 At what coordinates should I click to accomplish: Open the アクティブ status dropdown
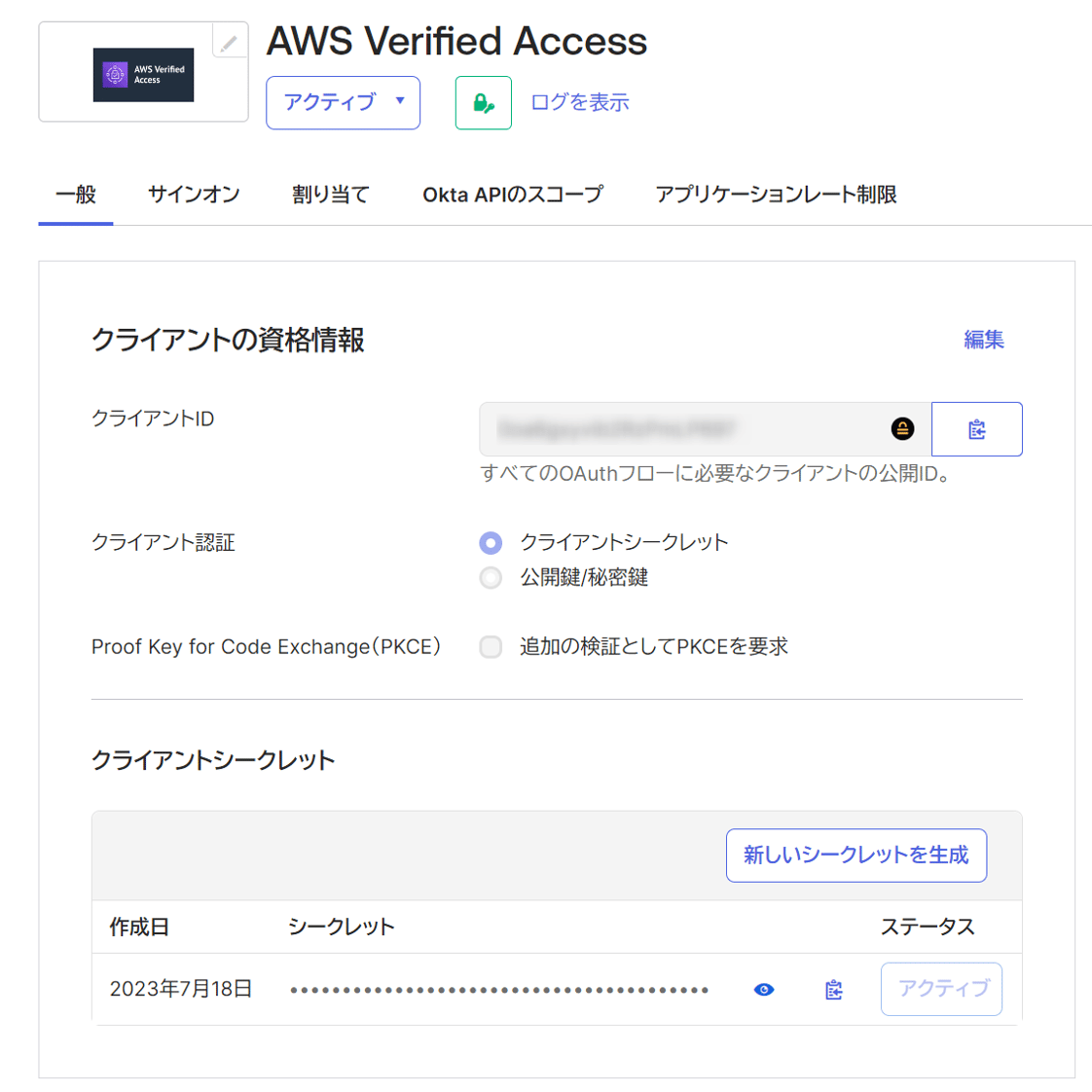coord(343,102)
